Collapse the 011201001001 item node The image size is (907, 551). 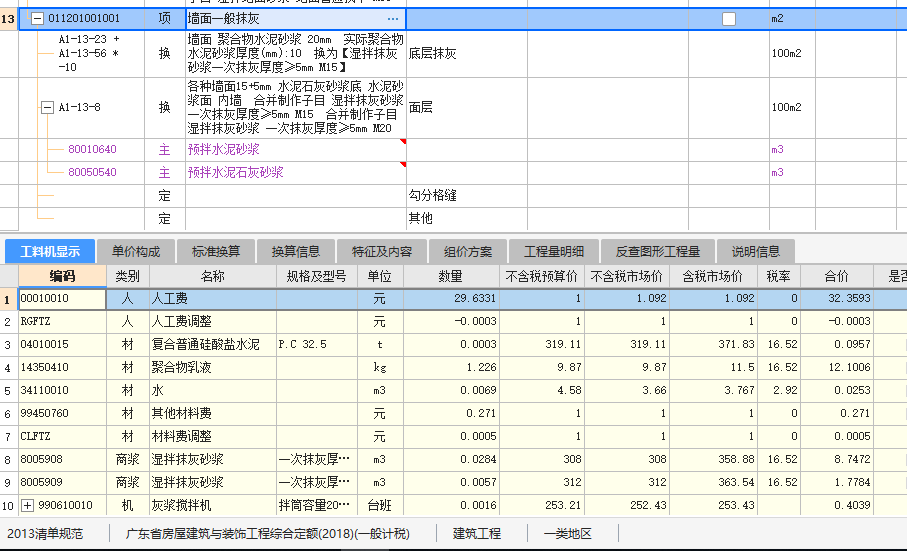(x=38, y=19)
